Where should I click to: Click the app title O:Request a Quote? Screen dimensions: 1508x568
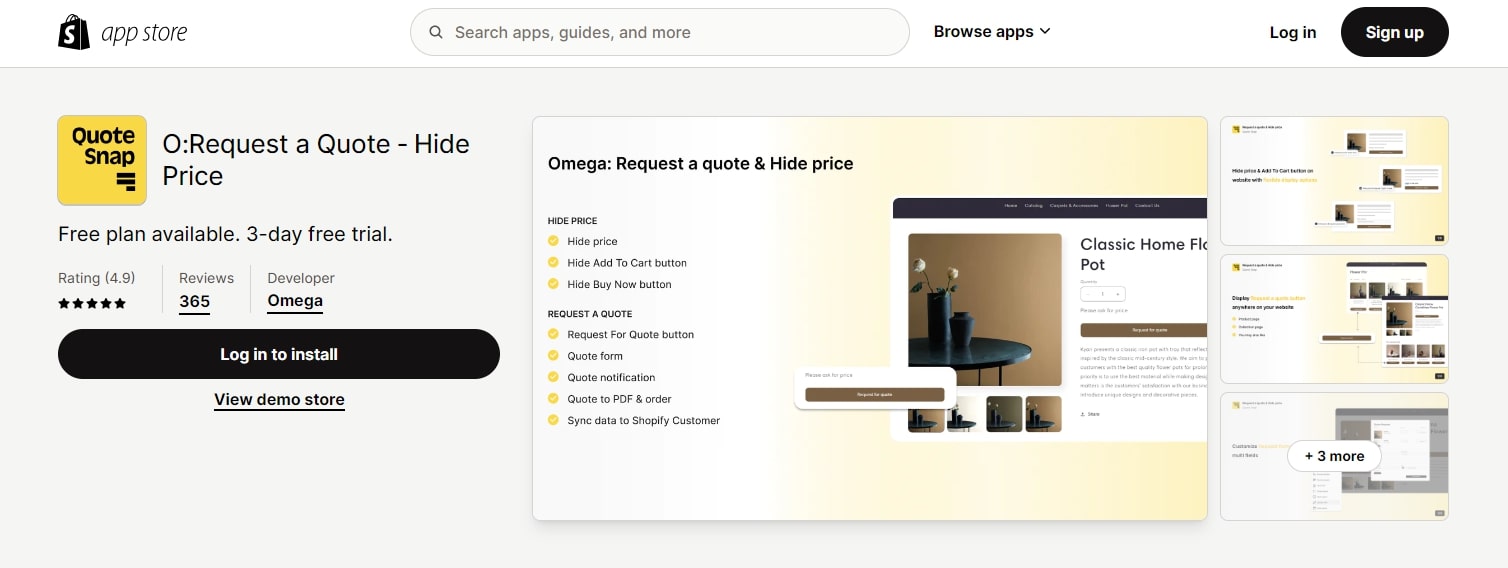[316, 160]
